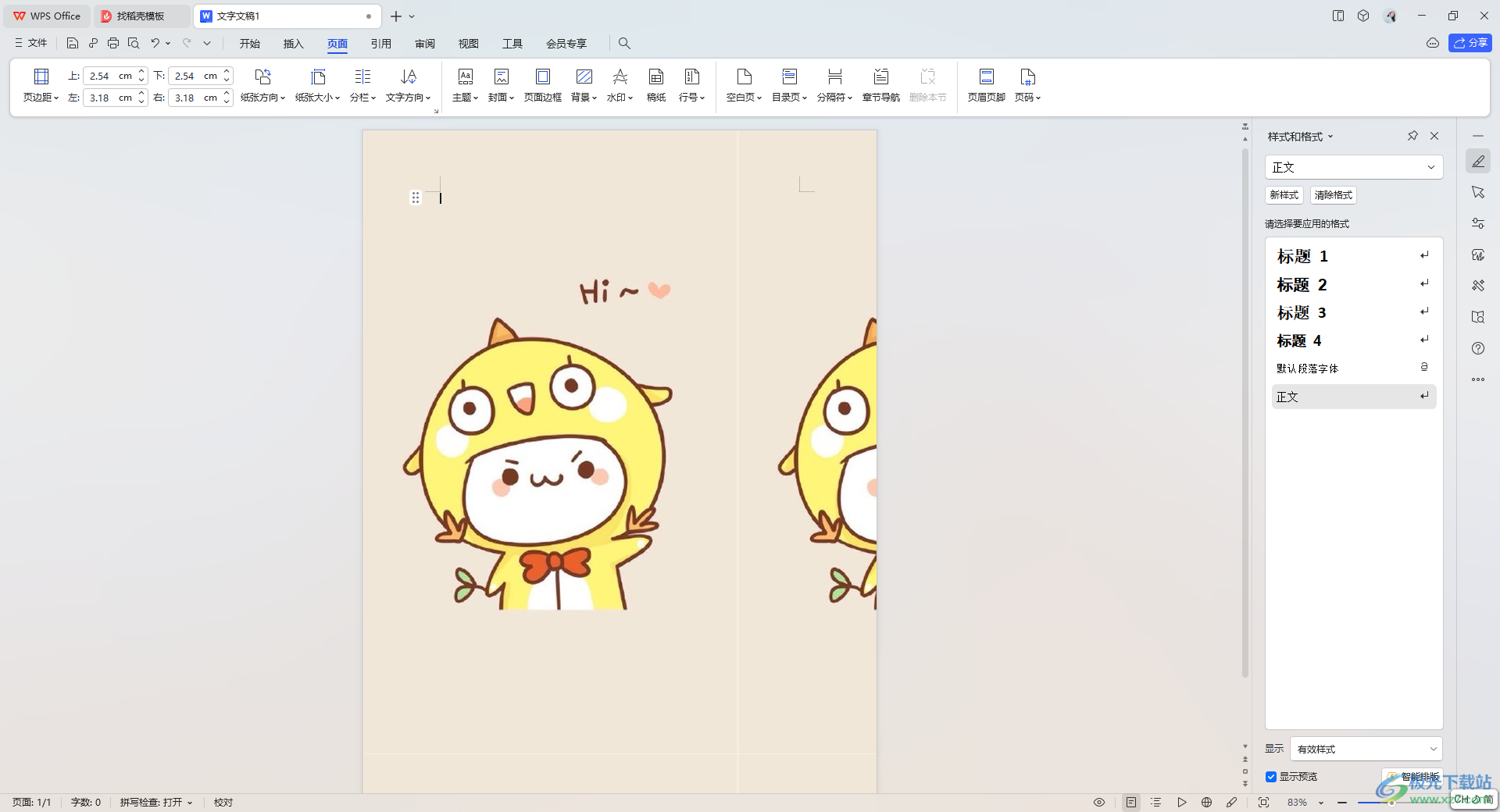Pin the 样式和格式 panel

[1412, 136]
